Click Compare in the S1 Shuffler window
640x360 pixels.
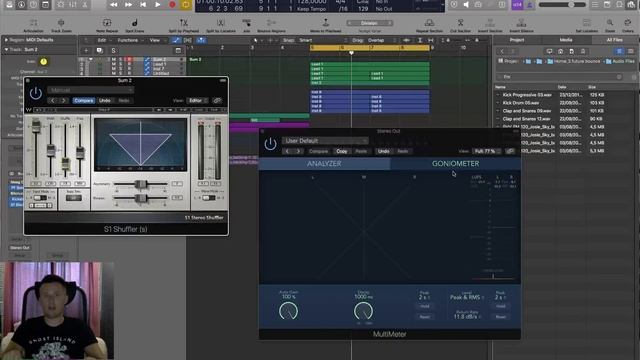84,100
